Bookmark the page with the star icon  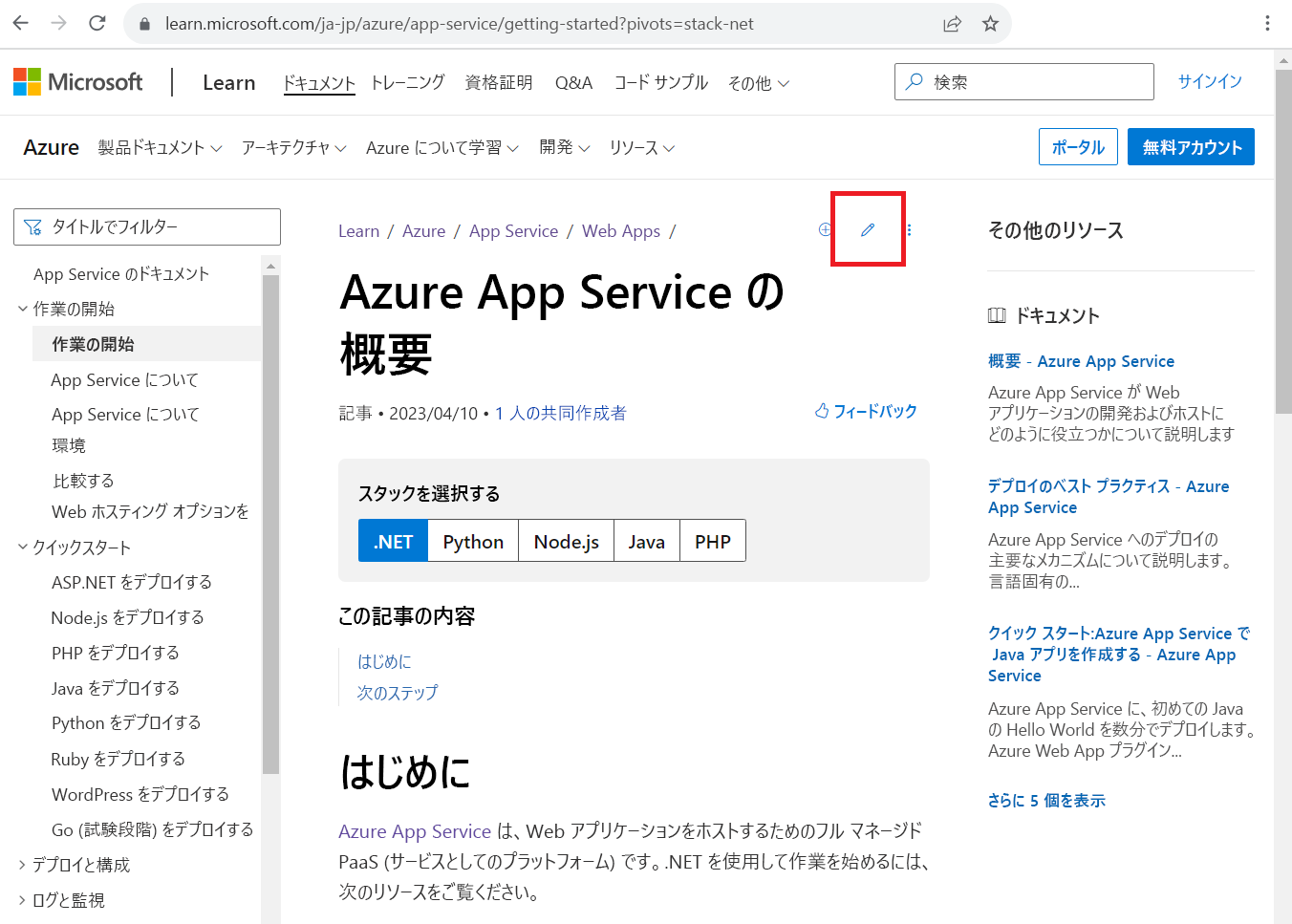point(990,24)
